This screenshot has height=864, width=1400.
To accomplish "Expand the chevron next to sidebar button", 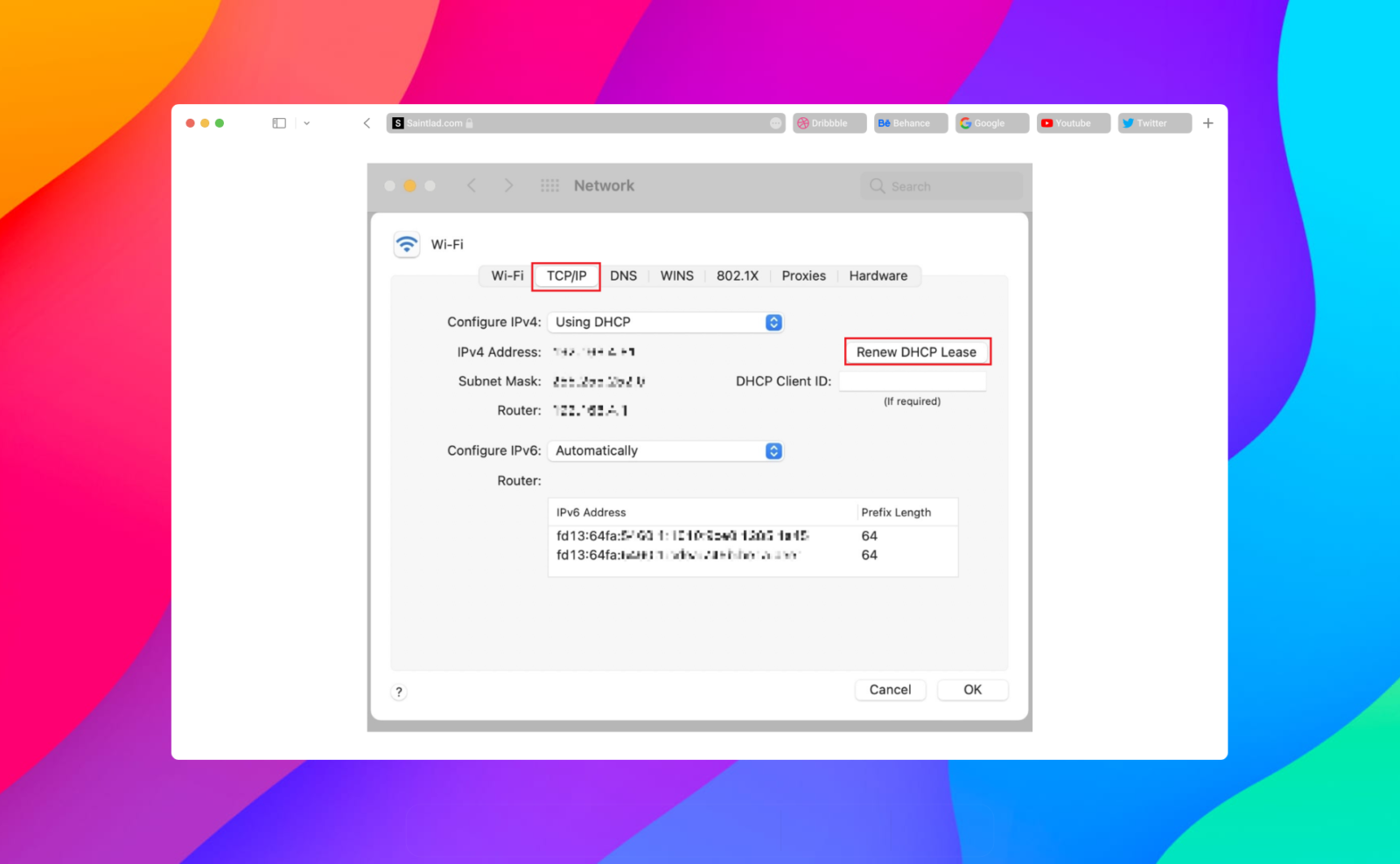I will point(306,122).
